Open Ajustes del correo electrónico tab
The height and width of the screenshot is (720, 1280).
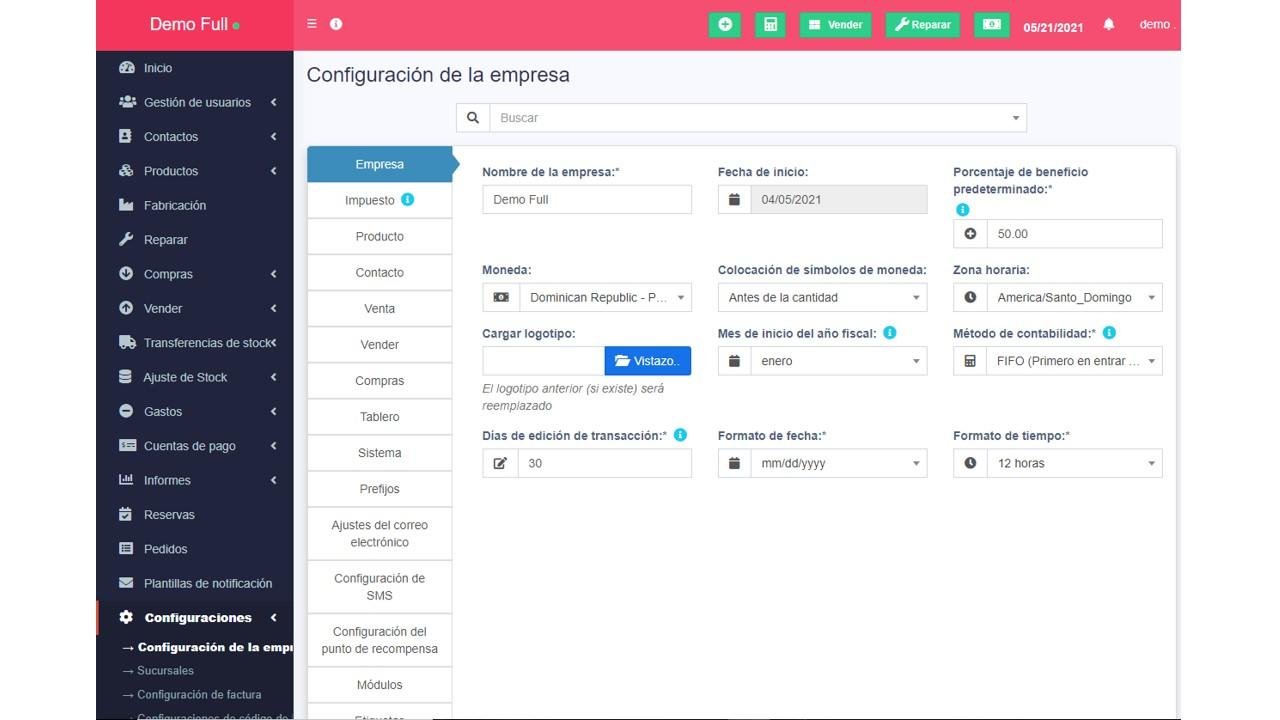coord(380,534)
